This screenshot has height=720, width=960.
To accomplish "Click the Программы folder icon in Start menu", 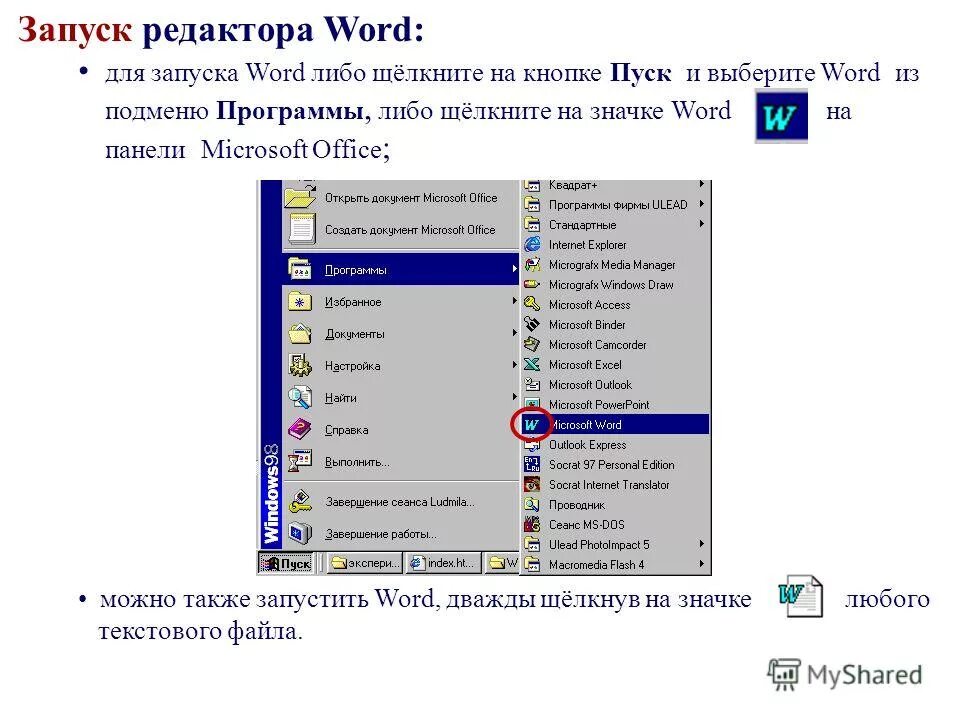I will [x=300, y=269].
